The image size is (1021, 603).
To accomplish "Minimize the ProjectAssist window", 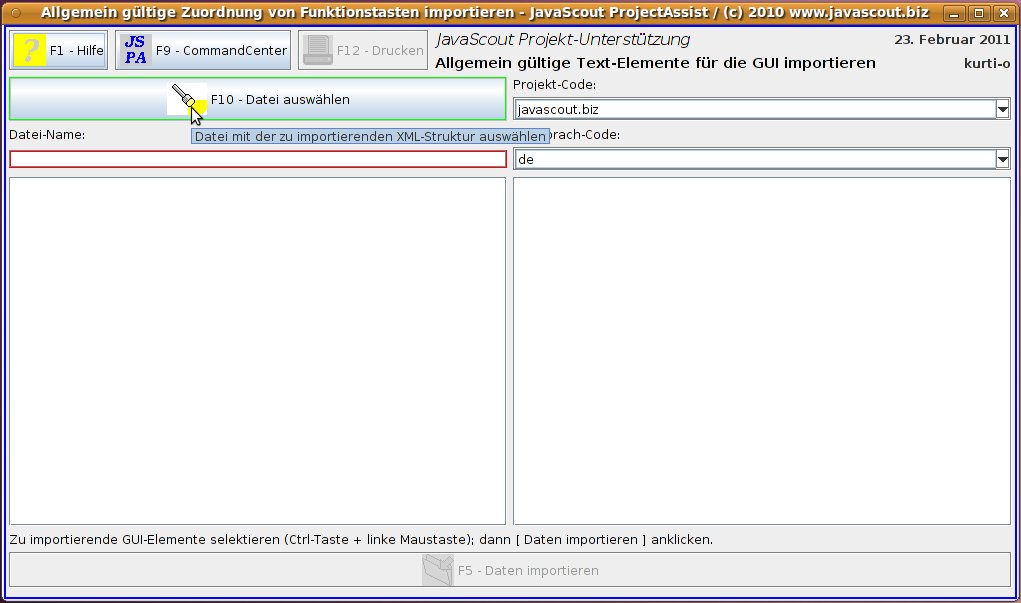I will (x=957, y=13).
